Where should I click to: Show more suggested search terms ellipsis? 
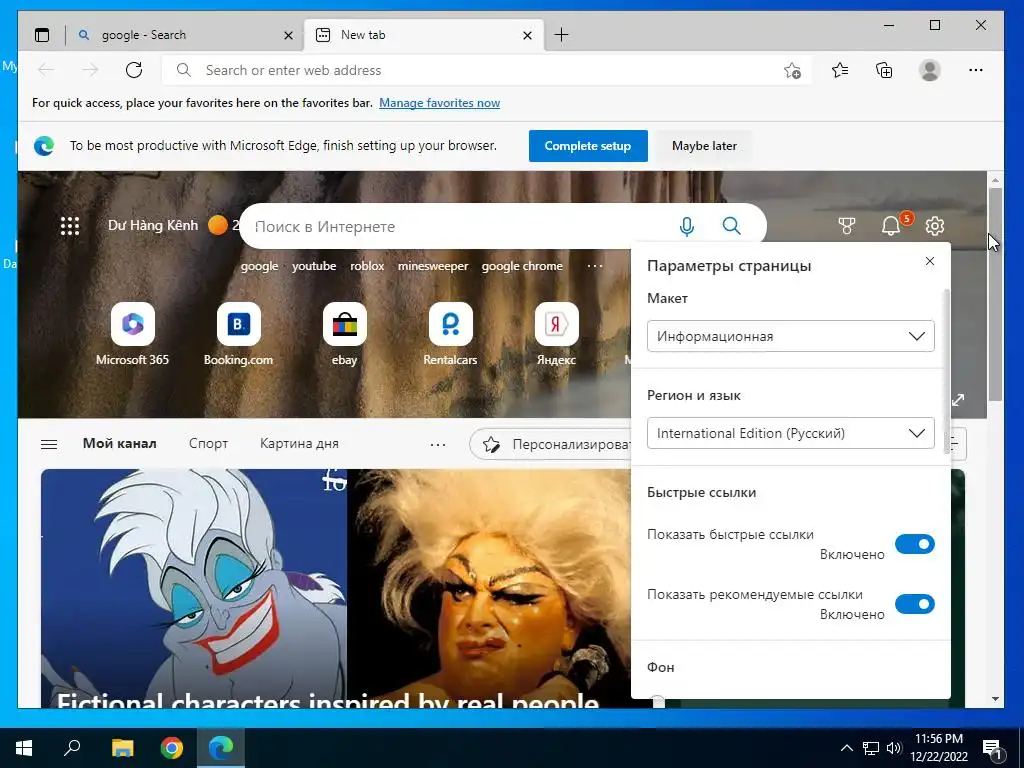[595, 266]
